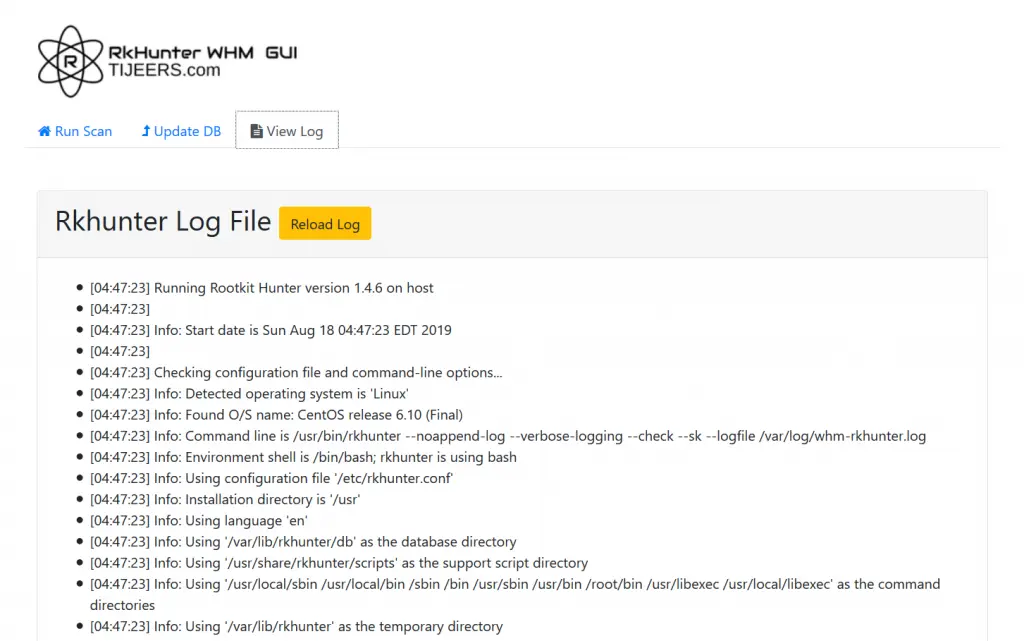Viewport: 1024px width, 641px height.
Task: Click the RkHunter WHM GUI title text
Action: pos(201,52)
